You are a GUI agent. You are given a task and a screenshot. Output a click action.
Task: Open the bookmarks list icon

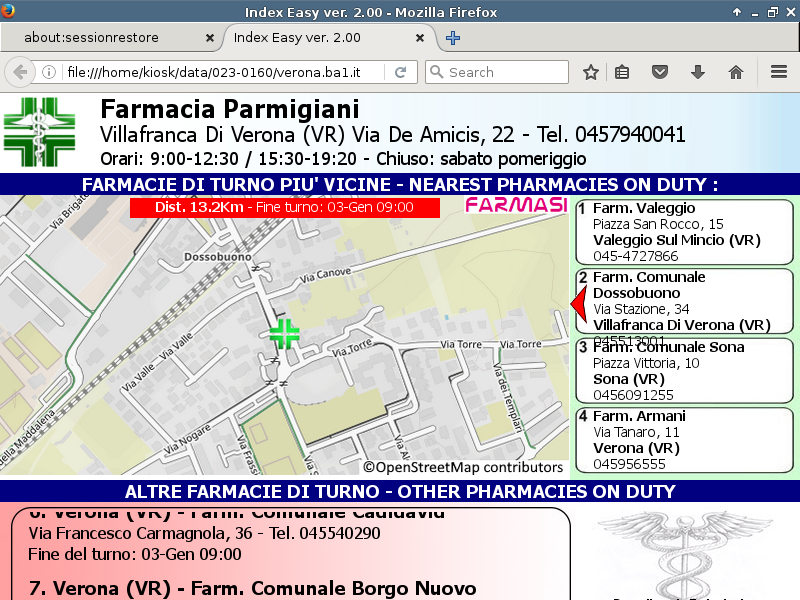[x=622, y=72]
